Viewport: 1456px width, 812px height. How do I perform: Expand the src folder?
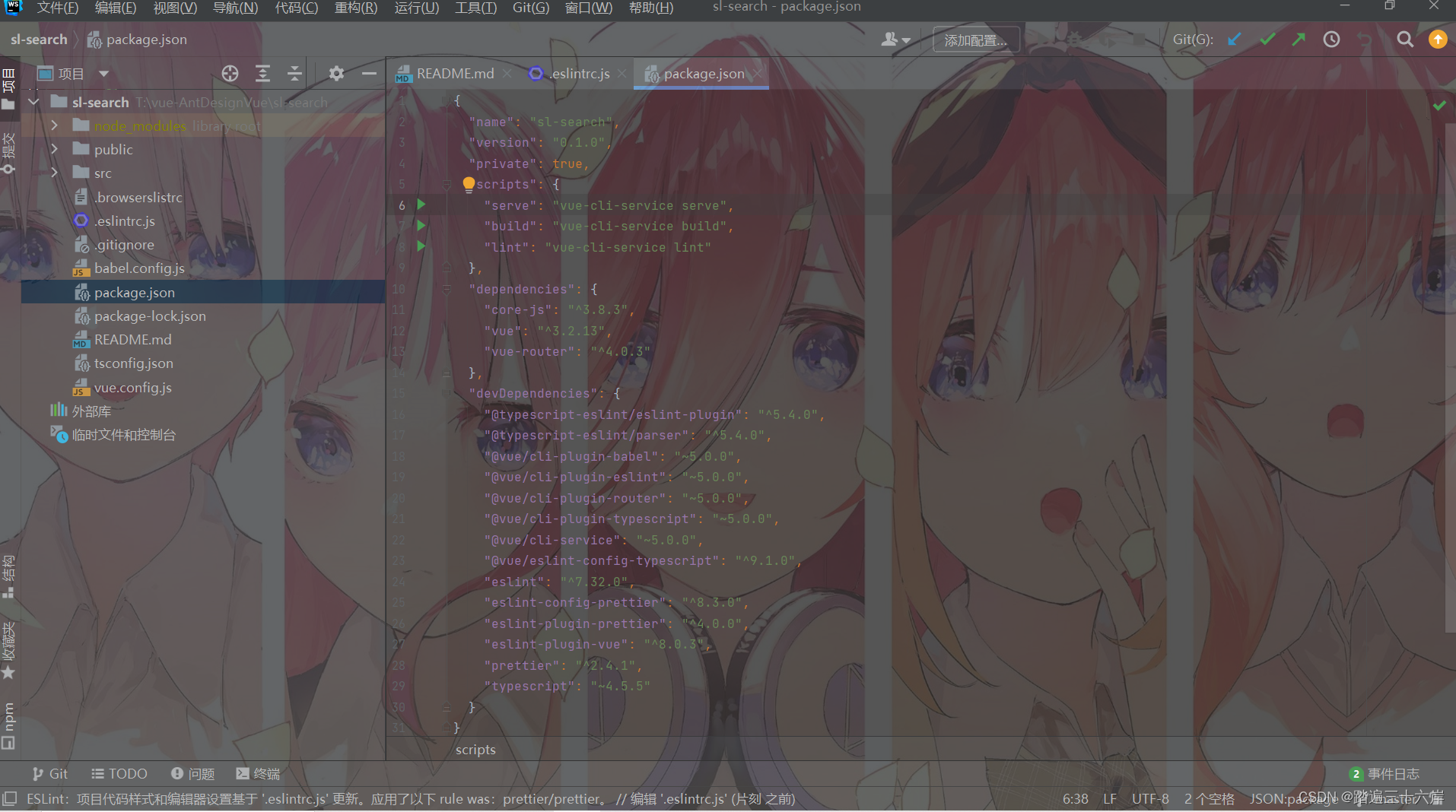55,173
